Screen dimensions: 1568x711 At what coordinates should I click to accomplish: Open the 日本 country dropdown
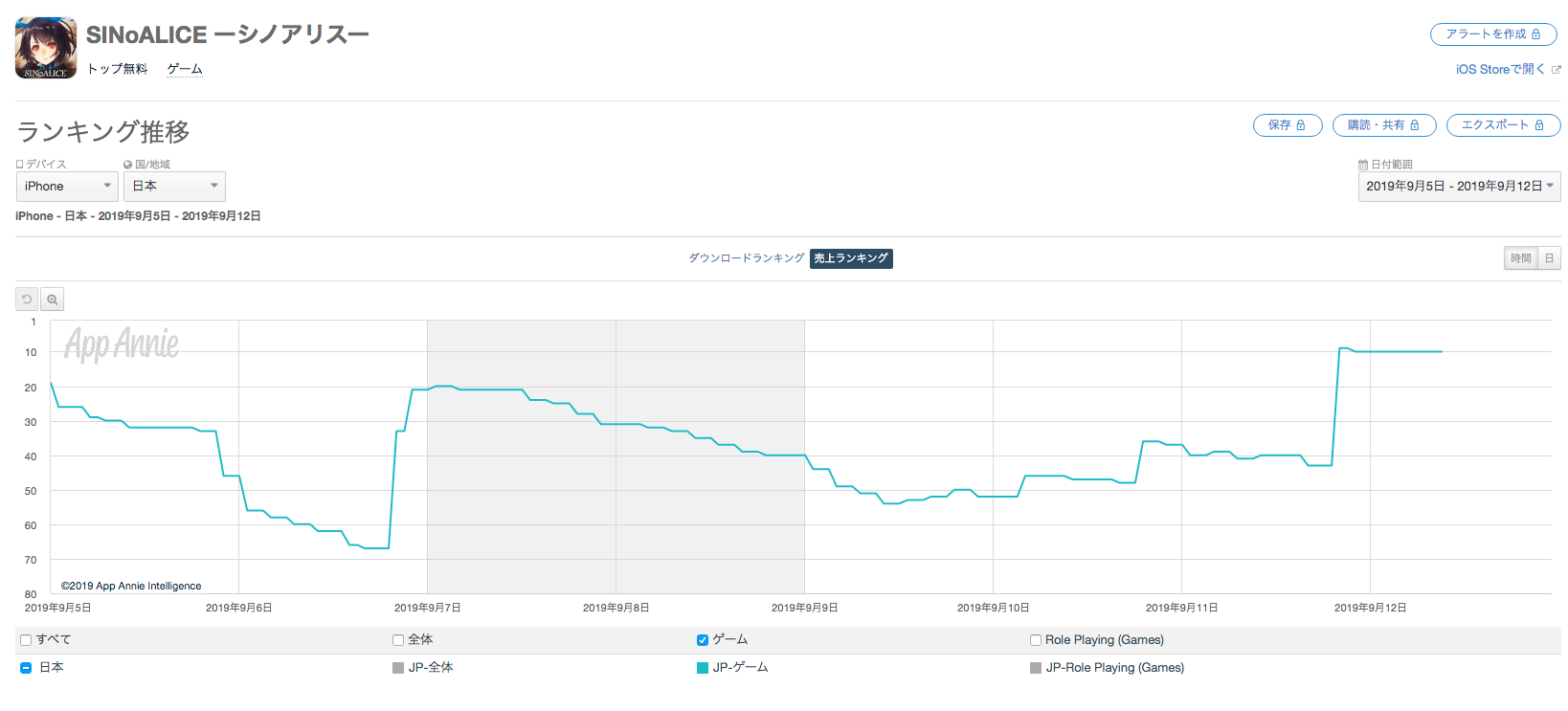(x=174, y=187)
